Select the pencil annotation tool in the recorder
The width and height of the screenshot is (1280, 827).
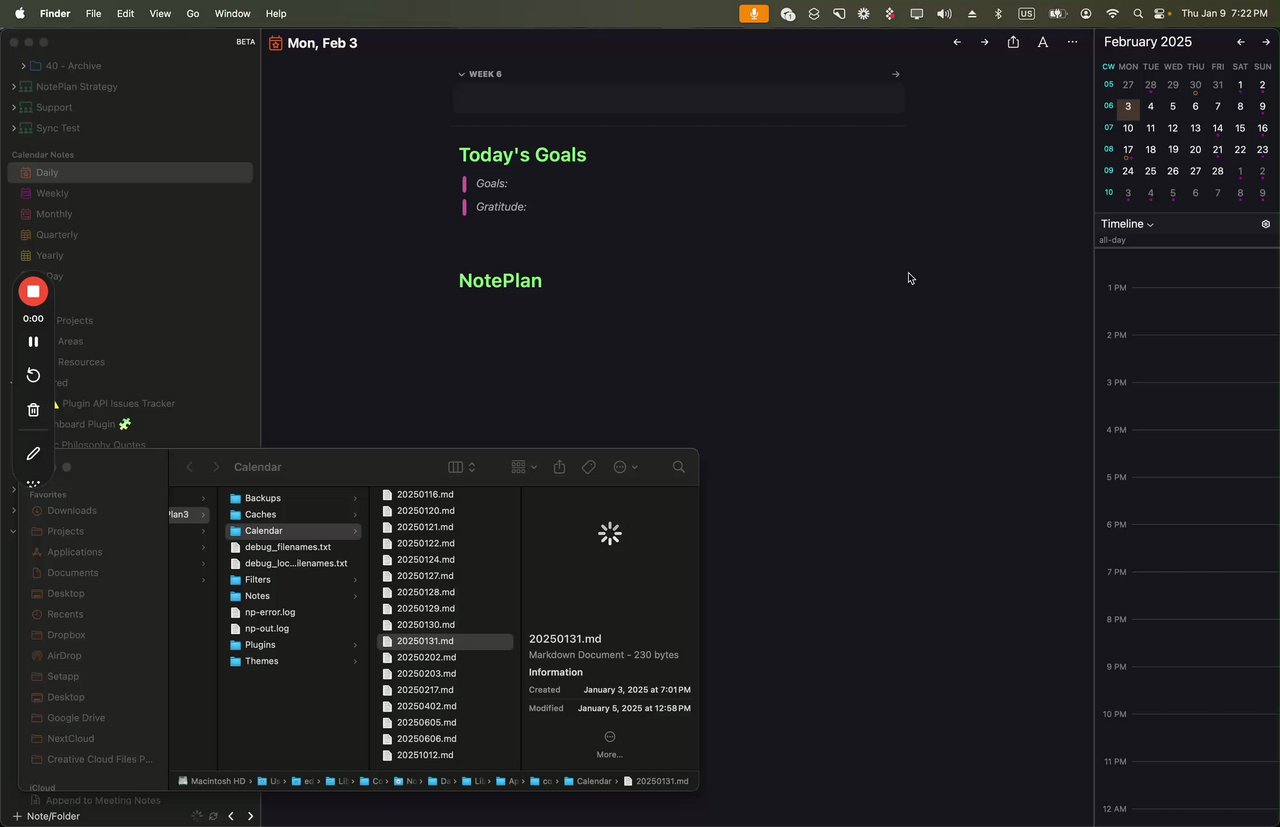tap(33, 453)
